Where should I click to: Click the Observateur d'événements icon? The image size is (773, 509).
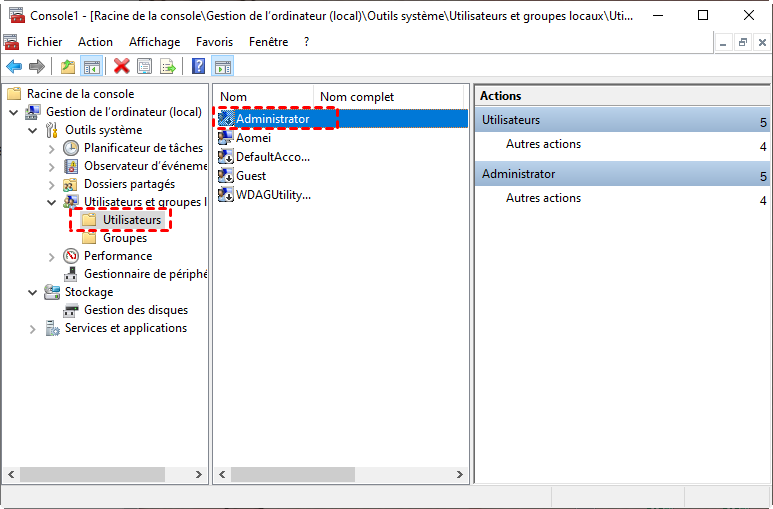(x=71, y=166)
